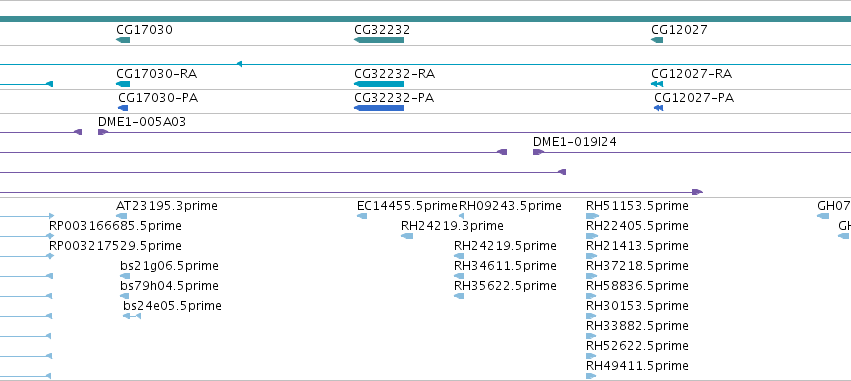Select the CG32232-PA protein bar

[379, 108]
